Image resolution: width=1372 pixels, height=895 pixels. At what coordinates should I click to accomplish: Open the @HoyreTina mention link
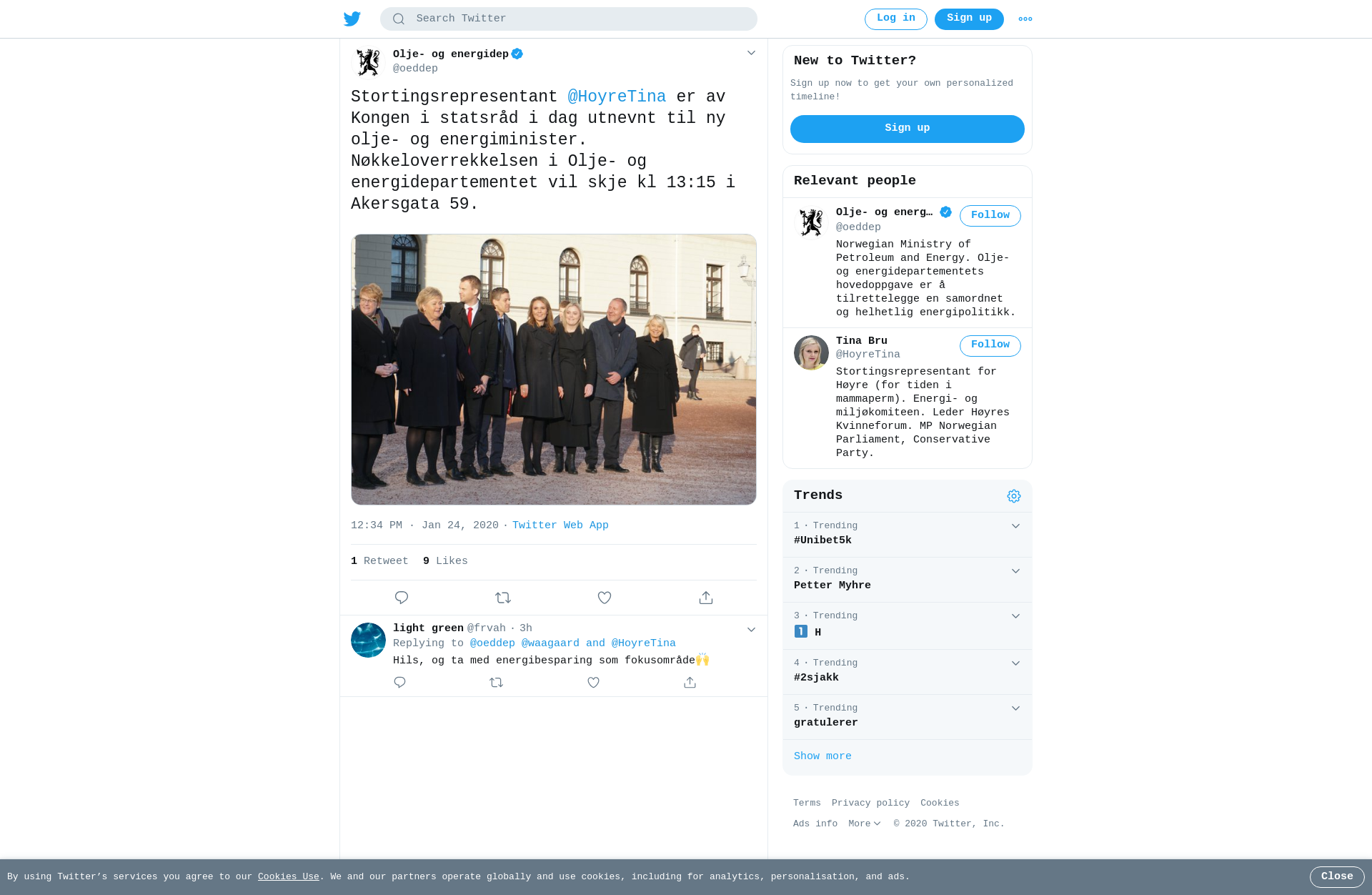[x=617, y=97]
